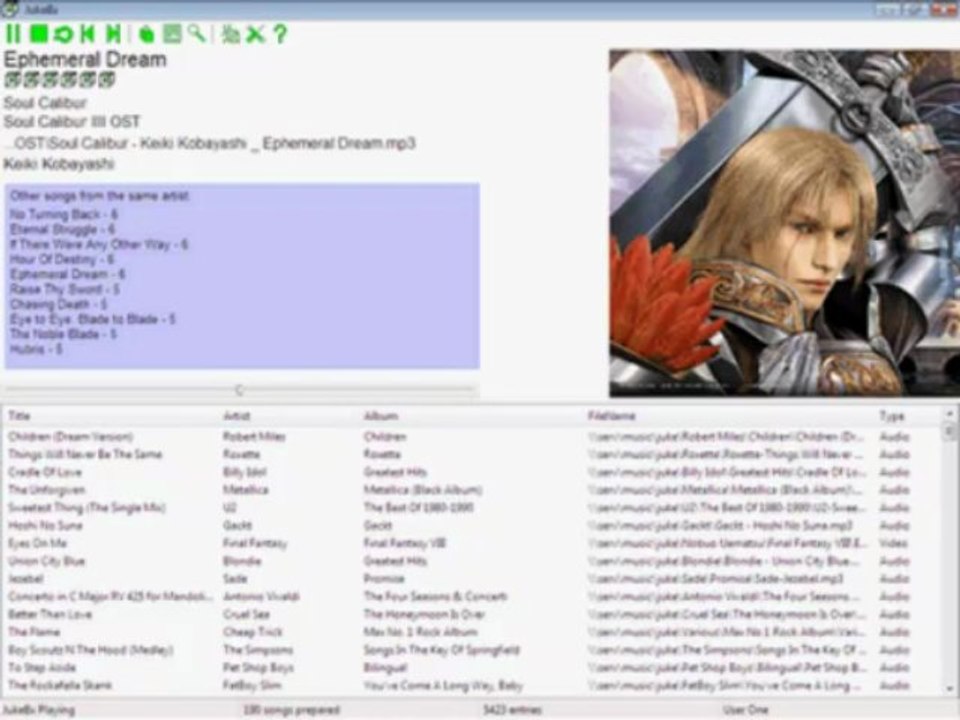Select 'Jezebel' playlist row
The width and height of the screenshot is (960, 720).
tap(471, 579)
